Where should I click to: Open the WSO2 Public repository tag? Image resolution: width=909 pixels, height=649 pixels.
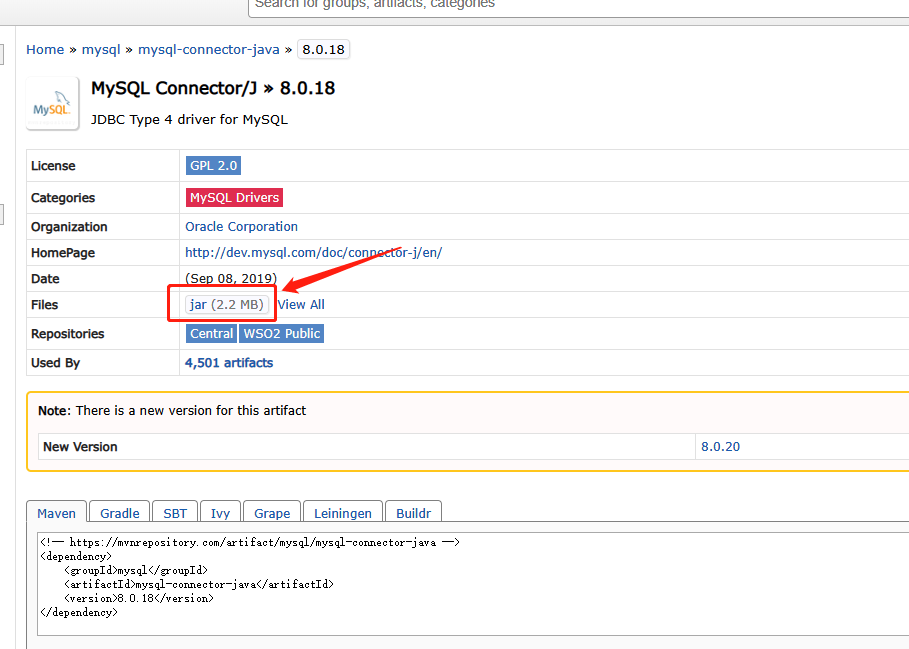(281, 334)
